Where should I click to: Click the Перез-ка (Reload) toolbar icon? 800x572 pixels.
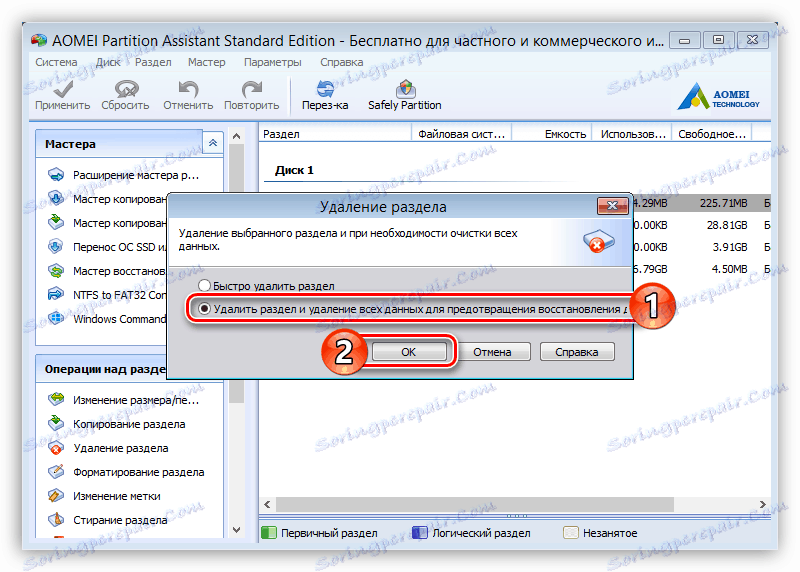(325, 89)
